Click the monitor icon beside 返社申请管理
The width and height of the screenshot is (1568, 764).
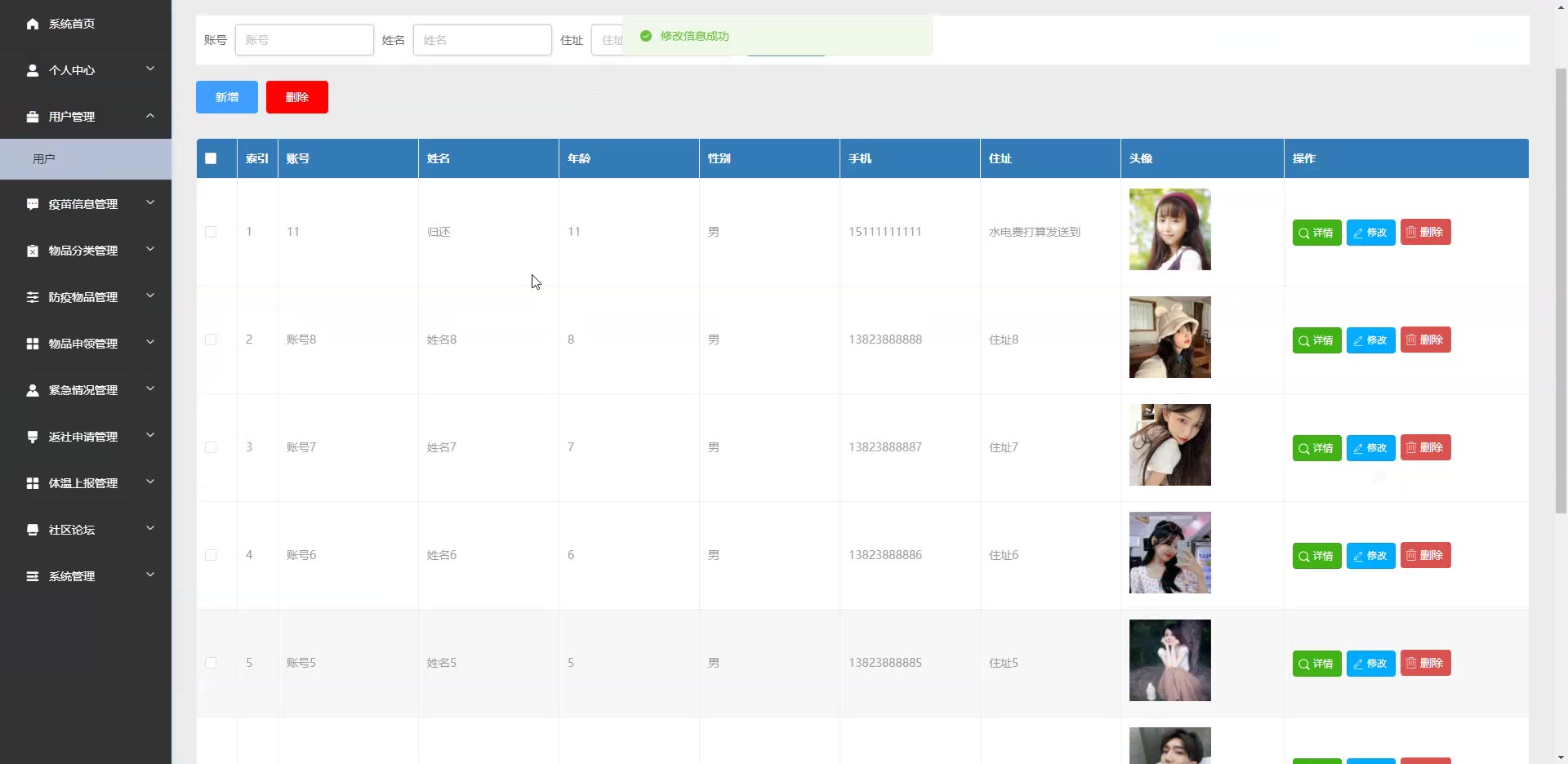tap(33, 437)
